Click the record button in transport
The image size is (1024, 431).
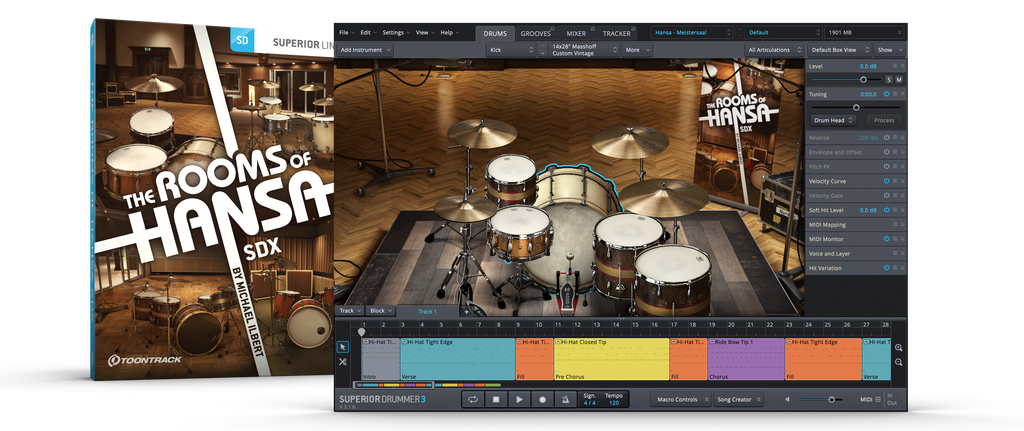click(543, 399)
